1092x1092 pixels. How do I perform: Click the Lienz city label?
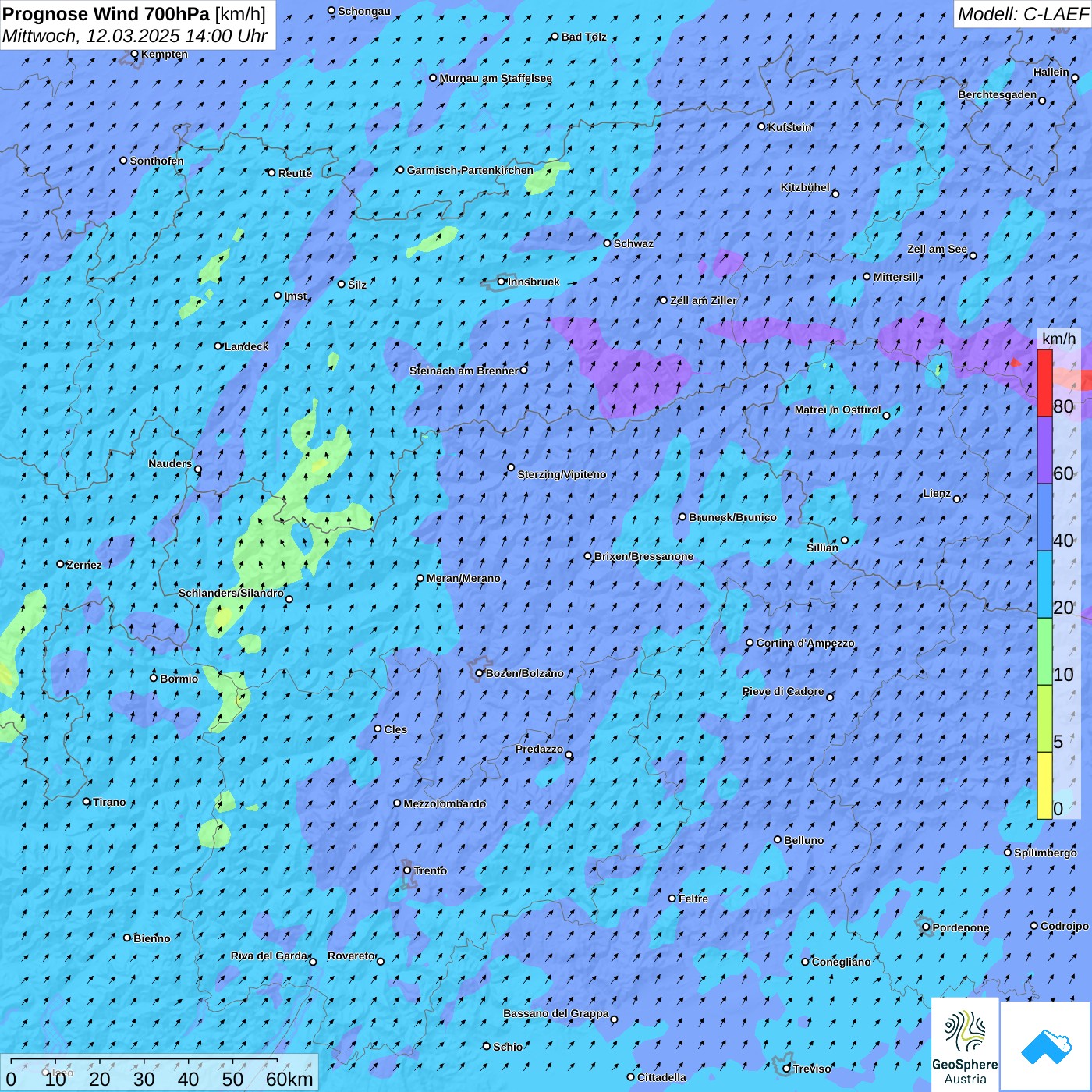pos(937,493)
